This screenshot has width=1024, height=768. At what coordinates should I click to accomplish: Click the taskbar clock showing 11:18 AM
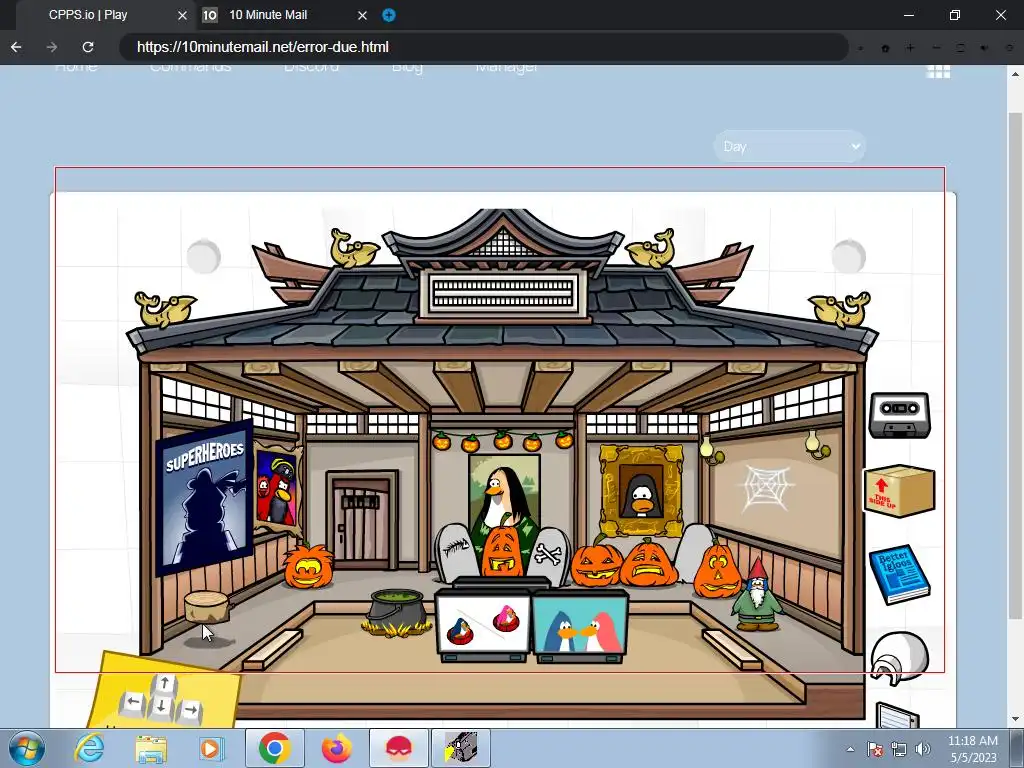pyautogui.click(x=973, y=748)
